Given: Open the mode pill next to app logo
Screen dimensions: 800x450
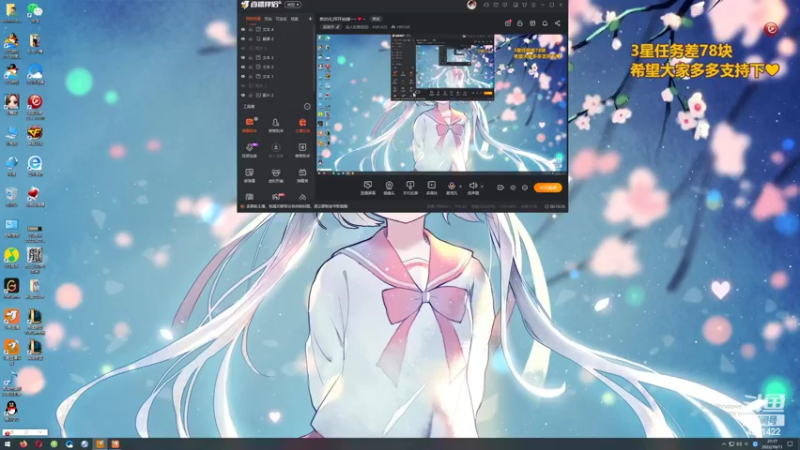Looking at the screenshot, I should pos(293,5).
